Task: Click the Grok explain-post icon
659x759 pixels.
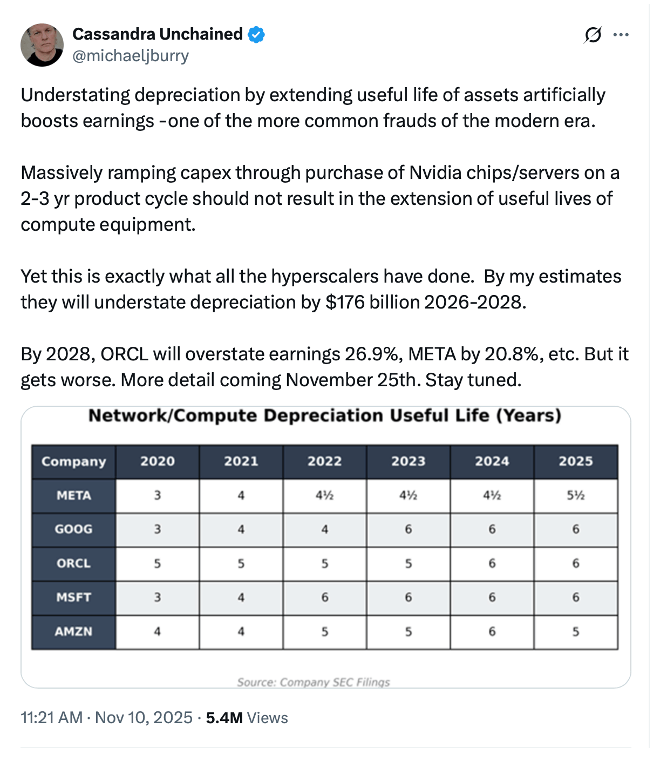Action: 593,35
